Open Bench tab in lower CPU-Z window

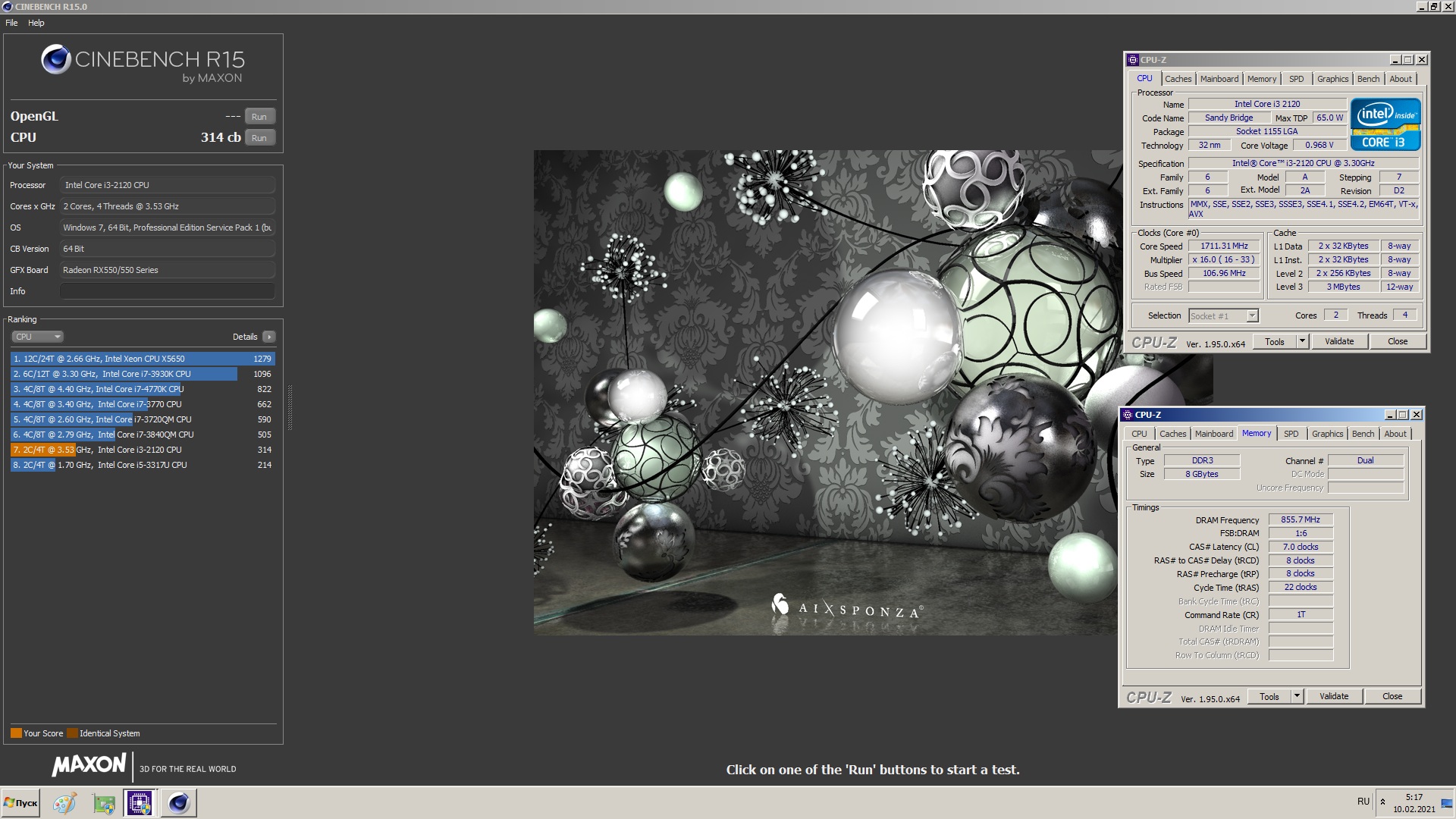point(1363,434)
